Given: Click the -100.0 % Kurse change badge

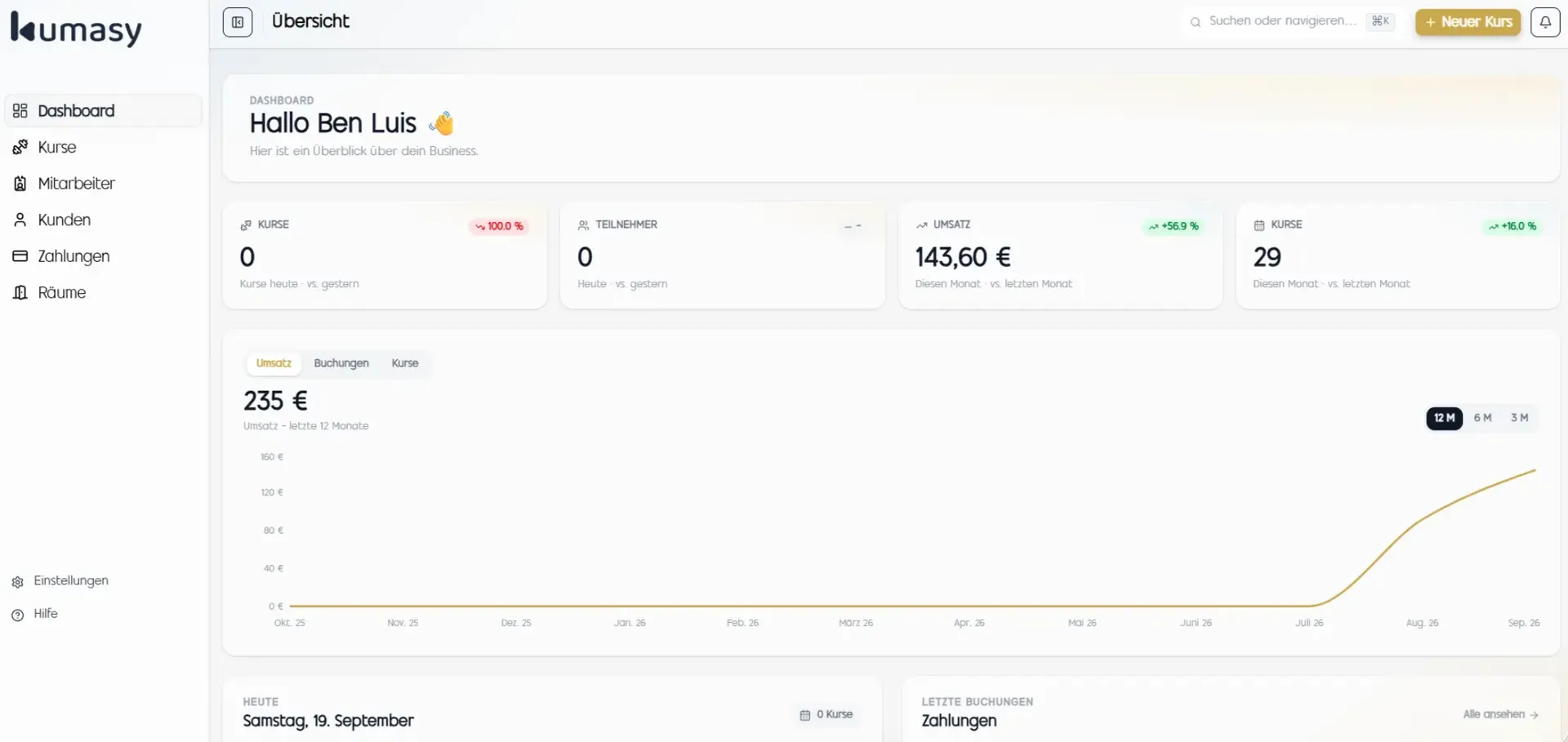Looking at the screenshot, I should 499,226.
